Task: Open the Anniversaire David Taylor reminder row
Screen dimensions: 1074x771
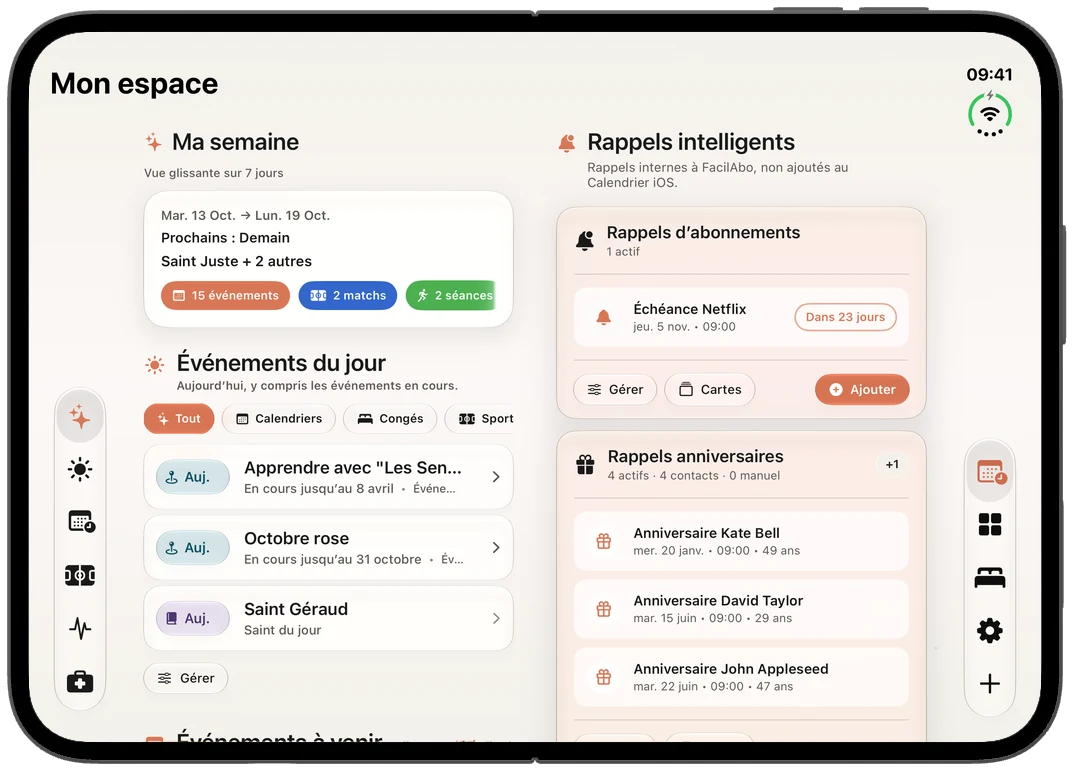Action: pos(741,609)
